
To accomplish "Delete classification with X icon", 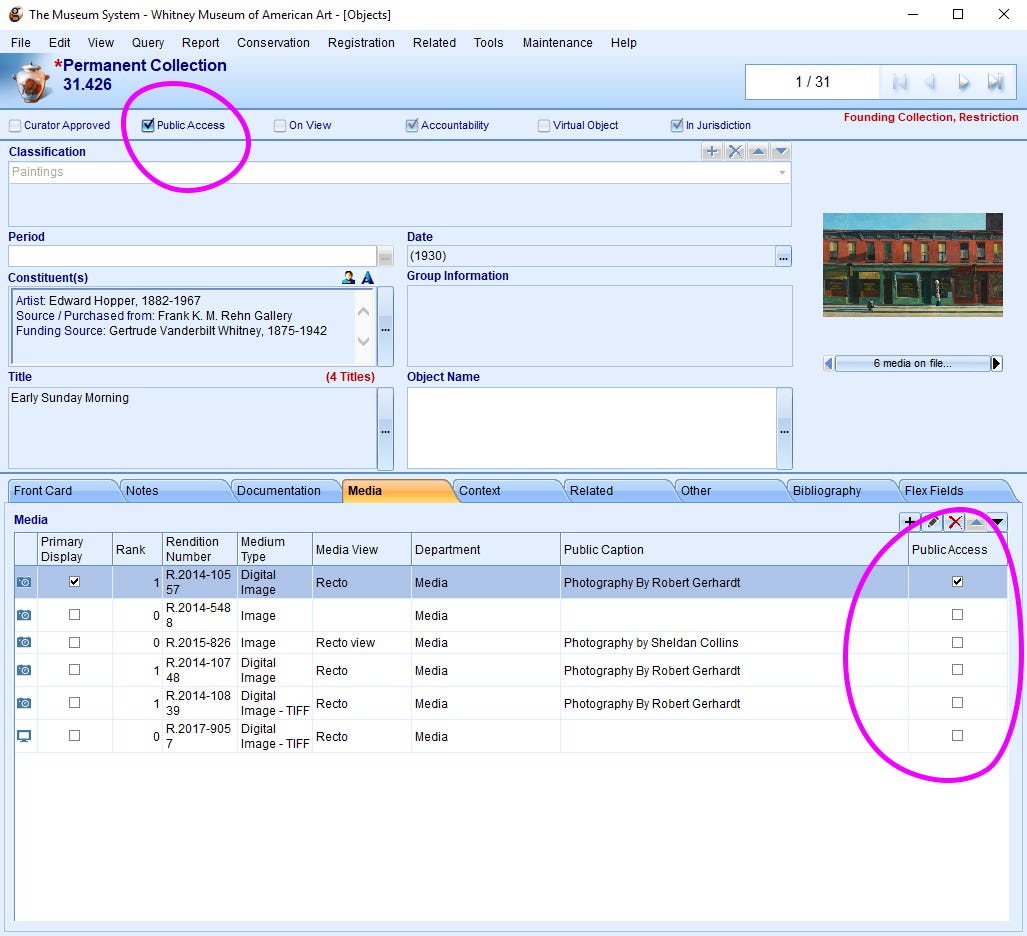I will pyautogui.click(x=735, y=152).
